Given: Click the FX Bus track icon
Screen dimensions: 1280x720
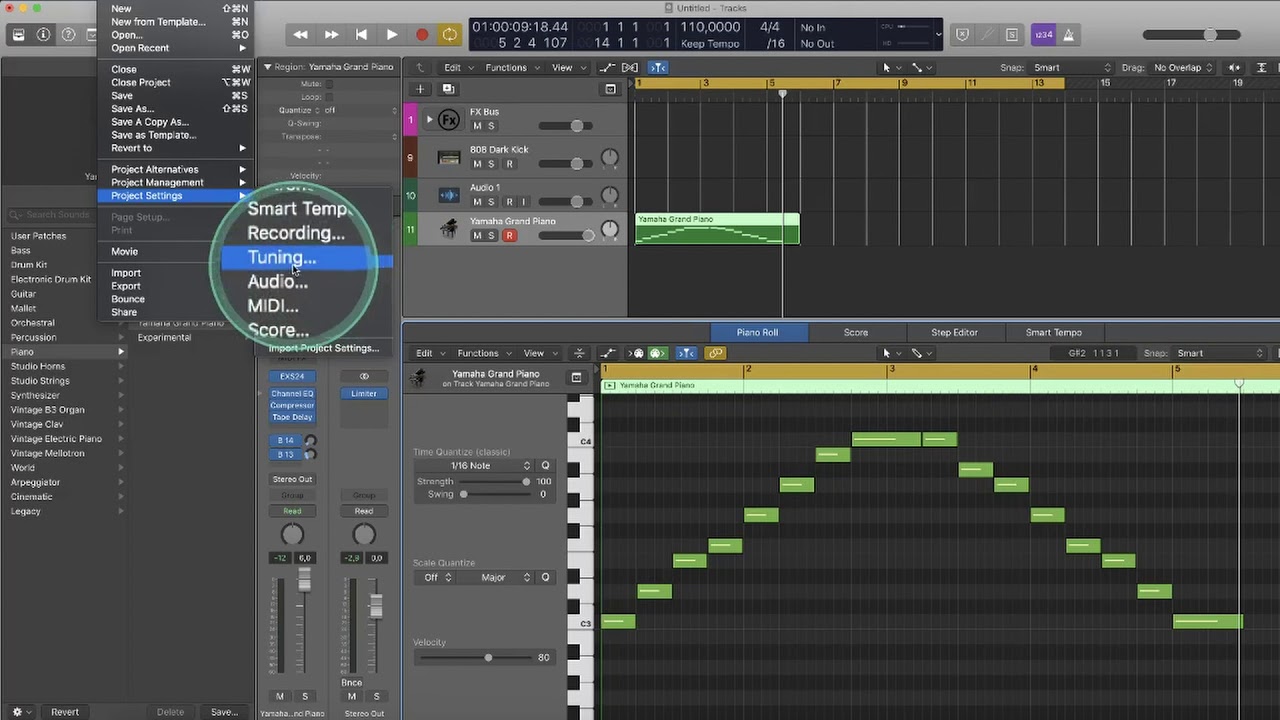Looking at the screenshot, I should tap(449, 120).
